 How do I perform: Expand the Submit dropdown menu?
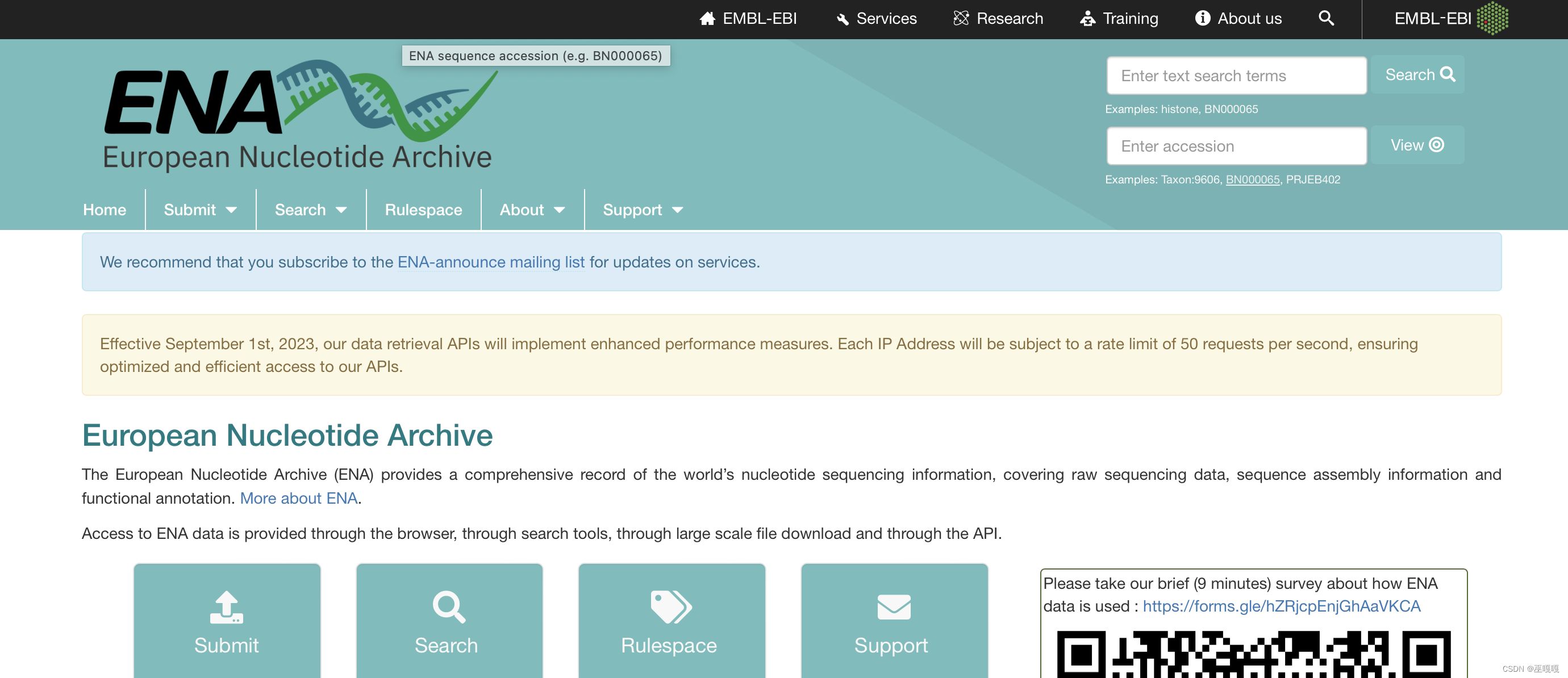click(x=200, y=210)
